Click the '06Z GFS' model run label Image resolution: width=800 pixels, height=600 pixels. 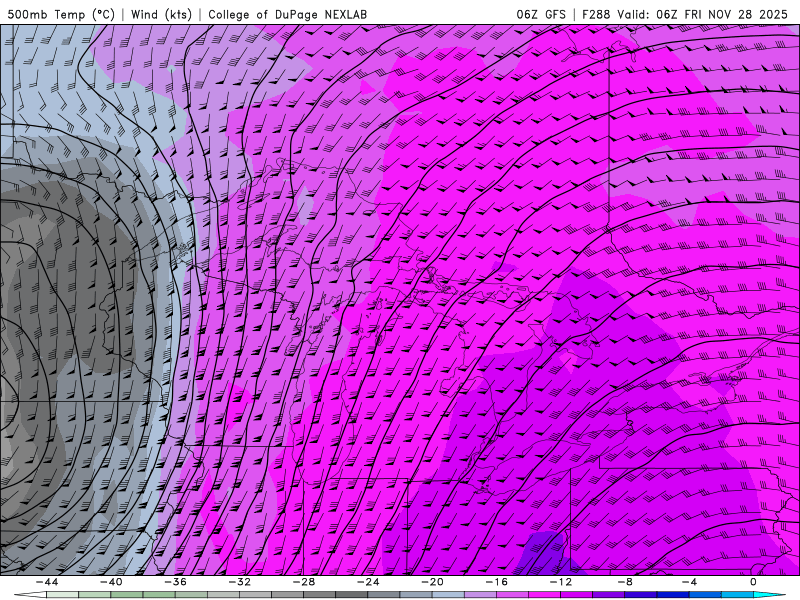(x=541, y=14)
